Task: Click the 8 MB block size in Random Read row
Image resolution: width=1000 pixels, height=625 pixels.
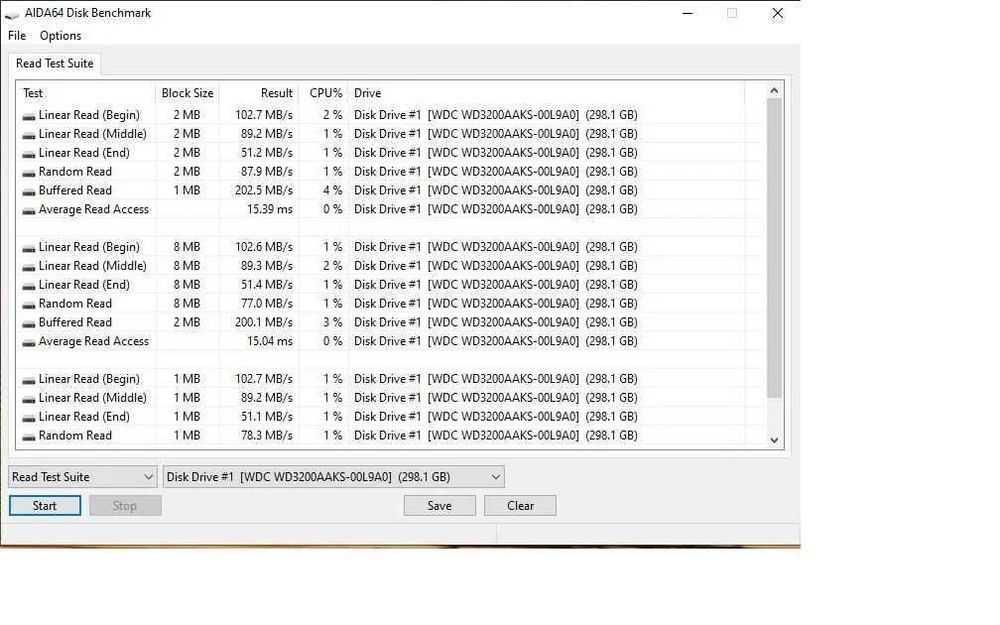Action: 187,303
